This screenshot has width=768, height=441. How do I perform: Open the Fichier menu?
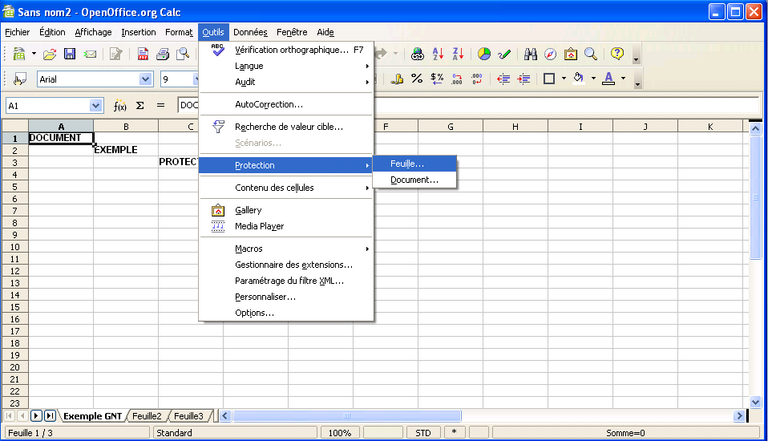17,32
